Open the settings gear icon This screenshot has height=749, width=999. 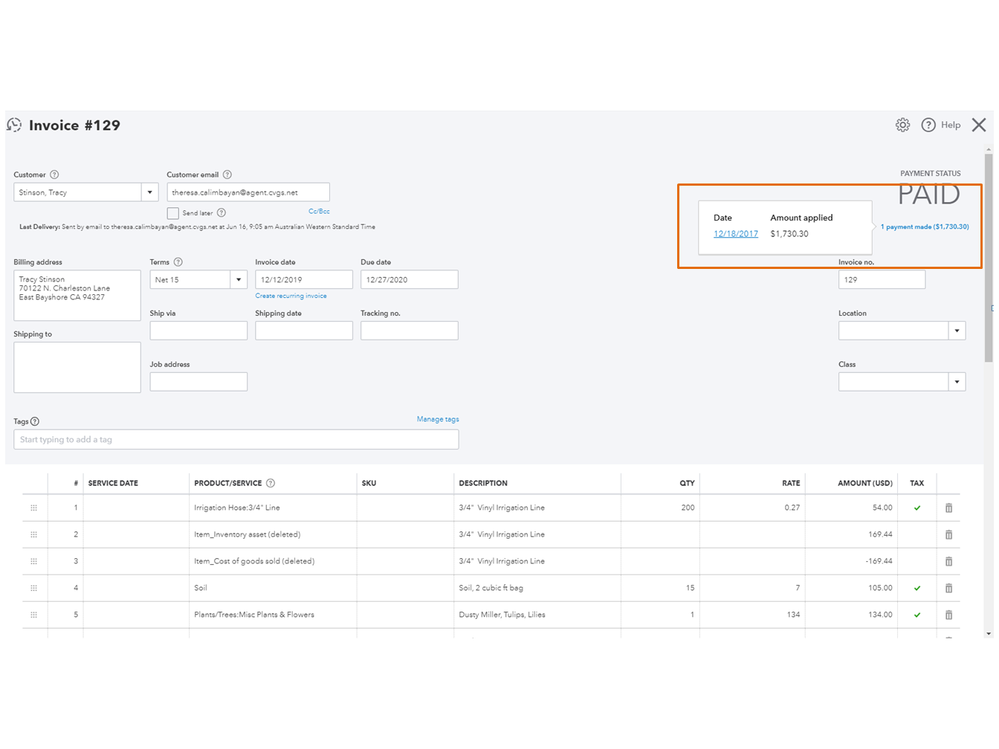tap(902, 125)
